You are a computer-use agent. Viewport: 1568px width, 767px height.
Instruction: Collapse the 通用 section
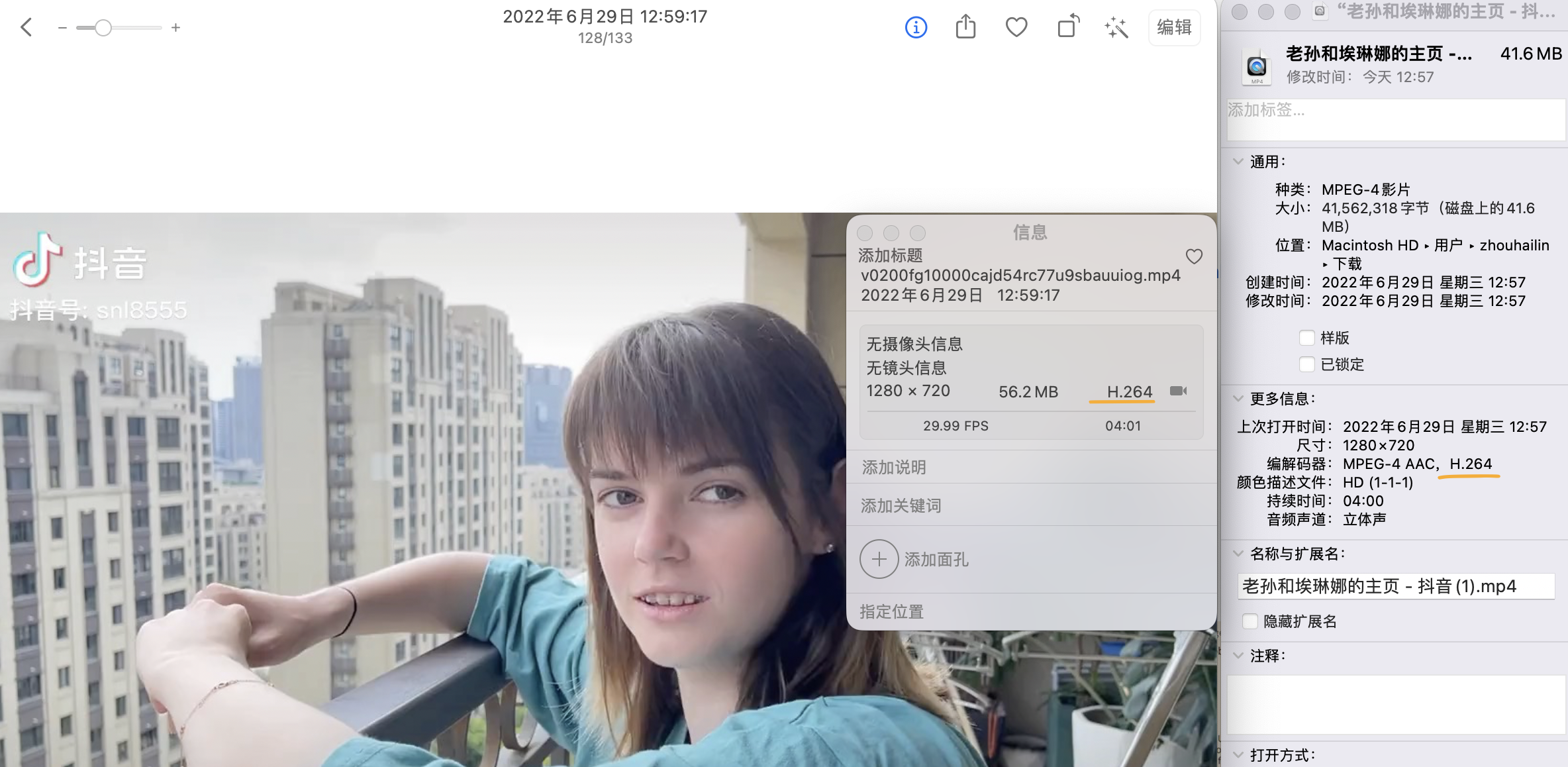tap(1238, 161)
